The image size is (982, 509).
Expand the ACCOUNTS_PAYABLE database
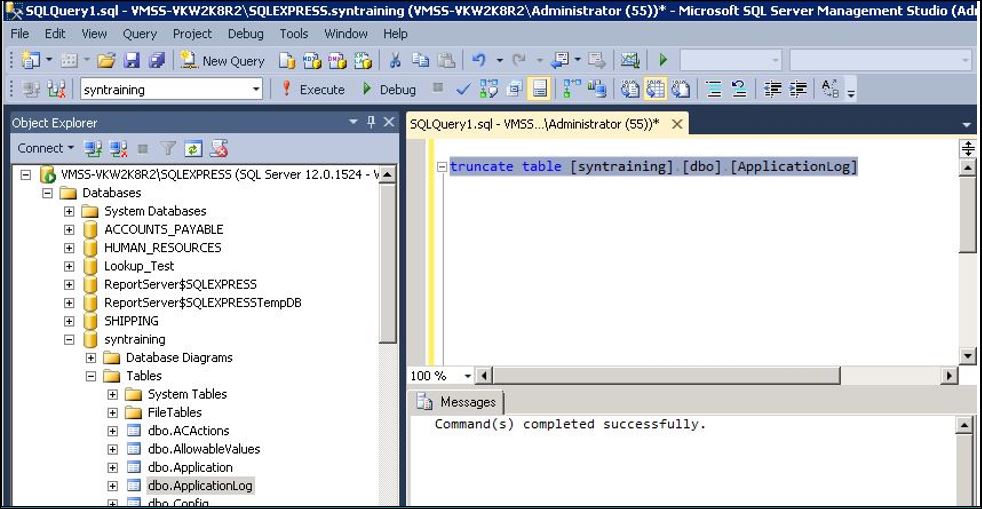[69, 229]
